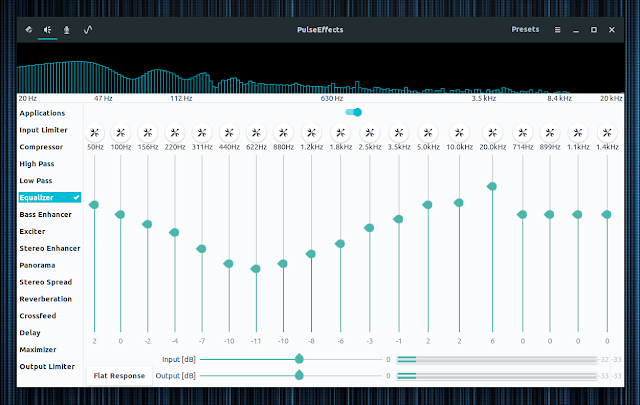
Task: Select Bass Enhancer in the sidebar
Action: point(45,214)
